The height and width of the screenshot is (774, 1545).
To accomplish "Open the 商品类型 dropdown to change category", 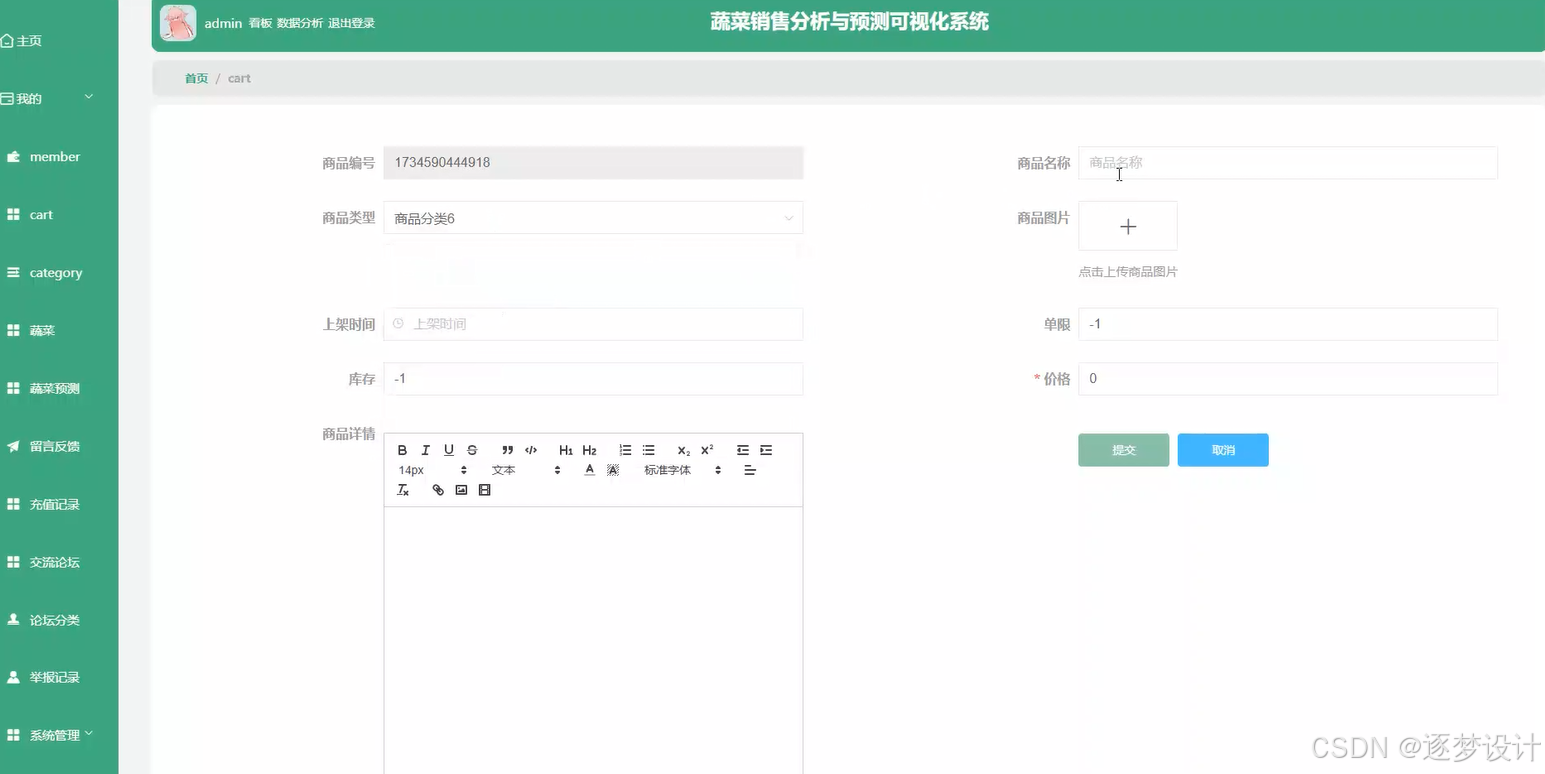I will [592, 217].
